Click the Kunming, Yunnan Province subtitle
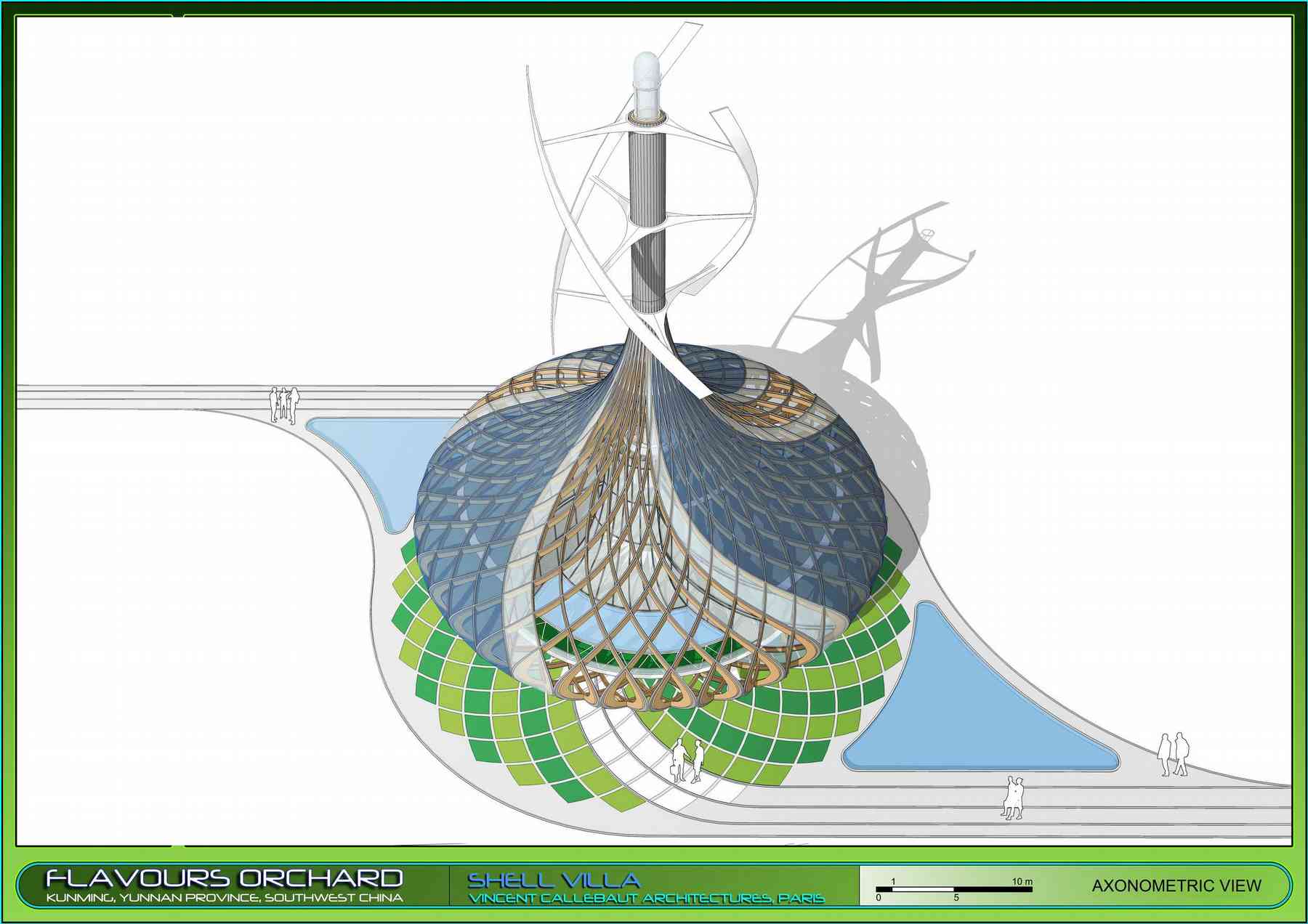1308x924 pixels. [224, 898]
